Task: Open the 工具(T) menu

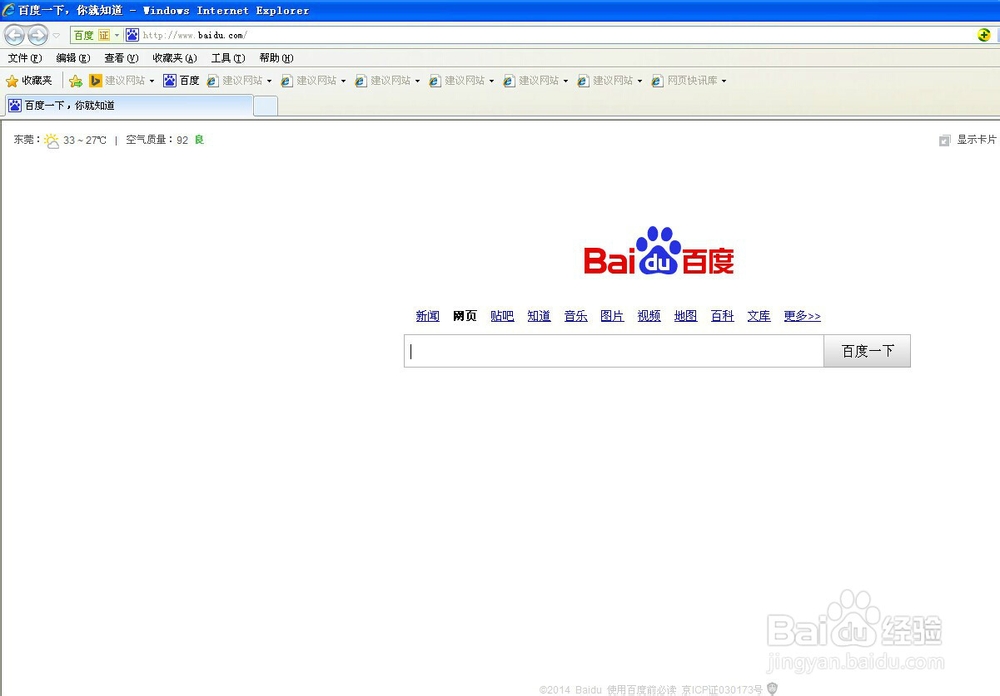Action: click(x=228, y=58)
